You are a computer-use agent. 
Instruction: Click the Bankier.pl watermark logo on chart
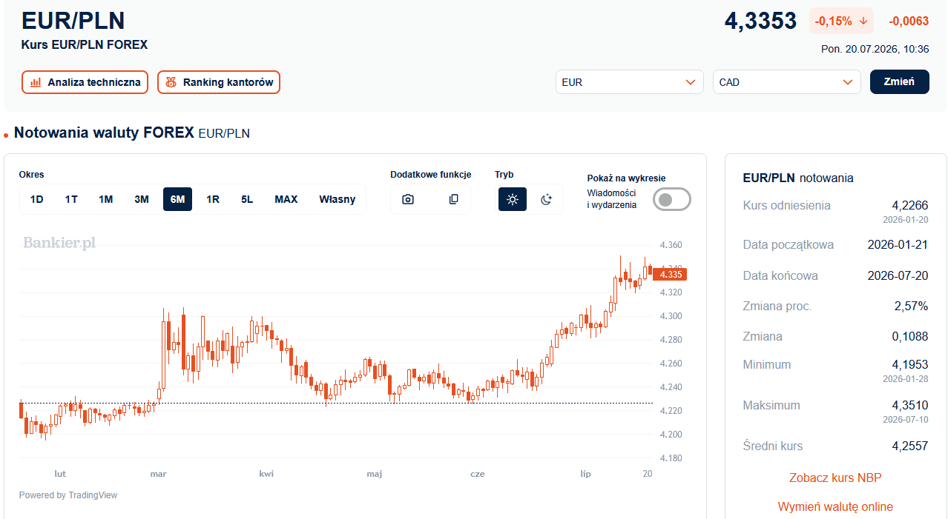59,243
